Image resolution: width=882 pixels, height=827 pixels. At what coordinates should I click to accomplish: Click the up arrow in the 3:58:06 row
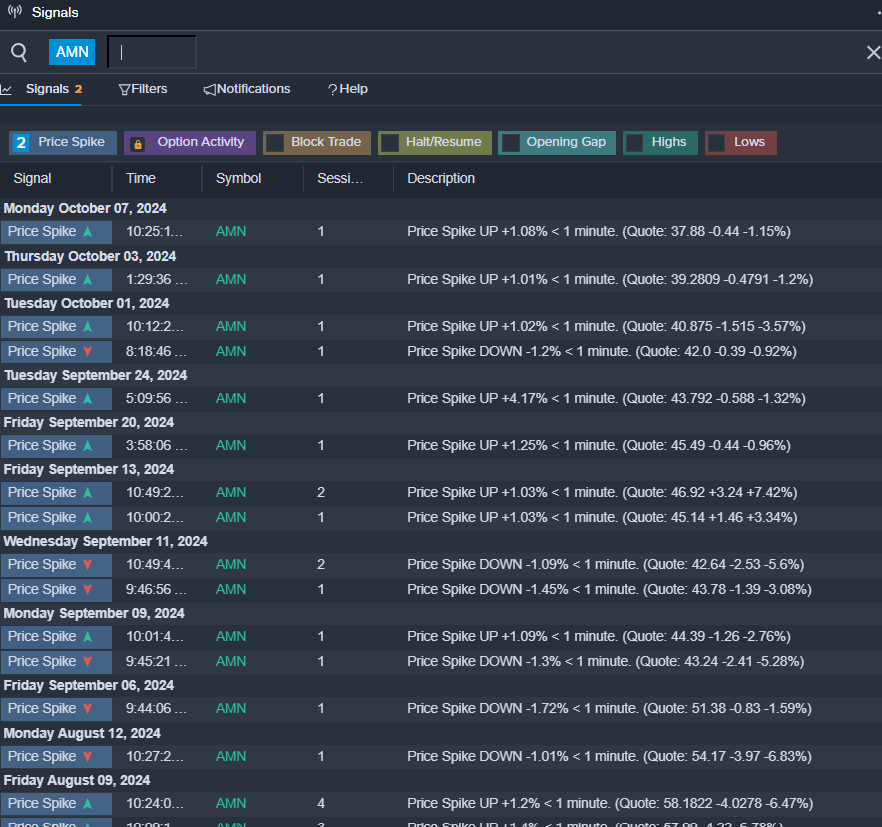click(x=88, y=446)
